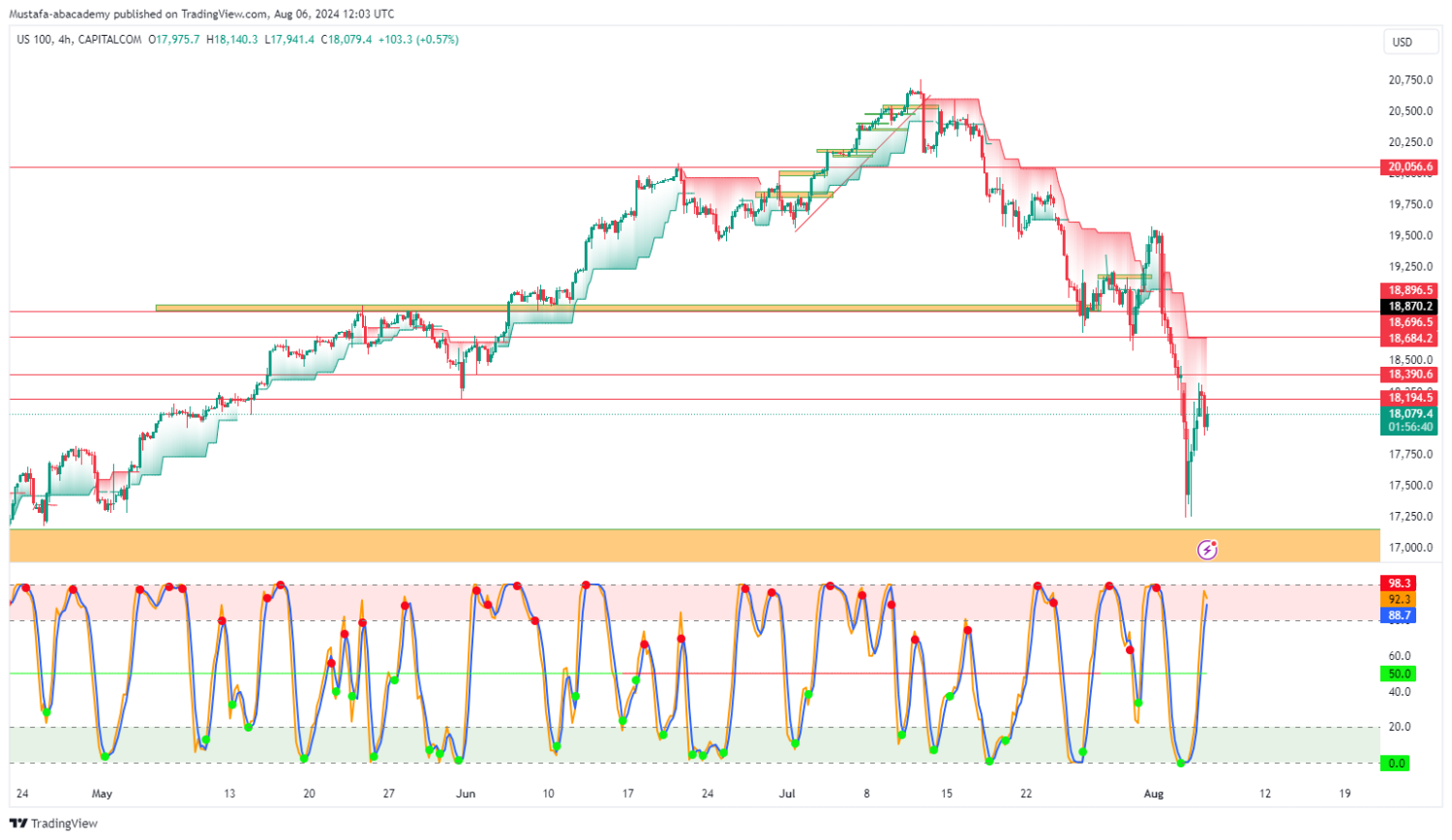This screenshot has height=840, width=1452.
Task: Click the 19 date on time axis
Action: coord(1346,794)
